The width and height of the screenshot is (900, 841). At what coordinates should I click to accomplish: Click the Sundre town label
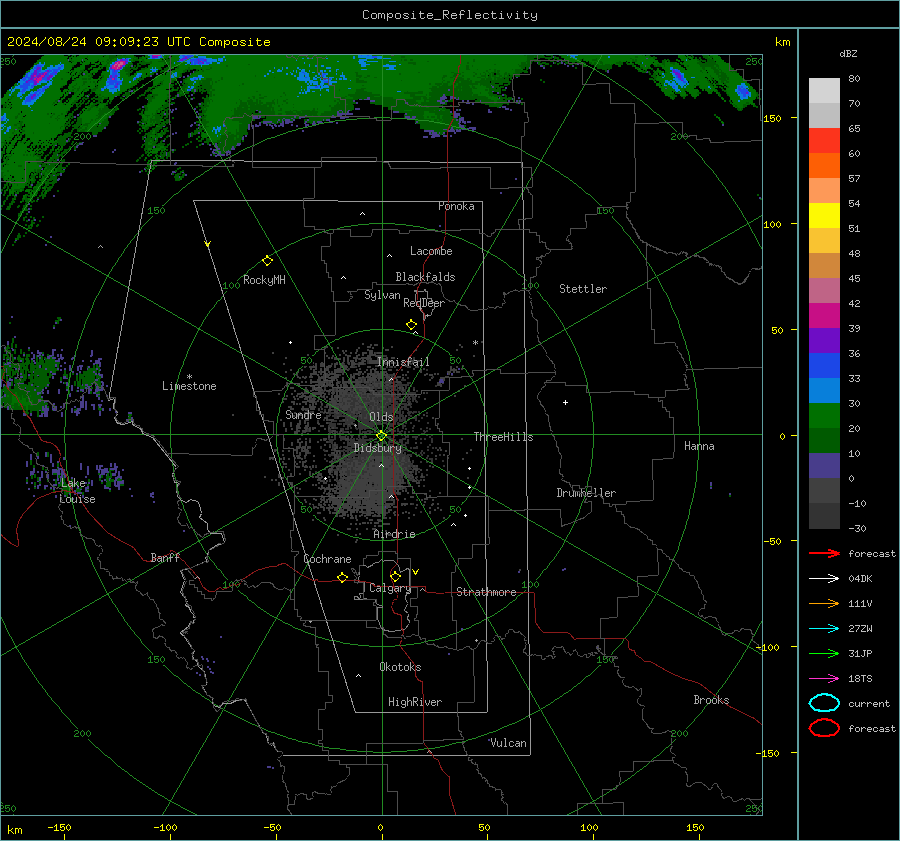(x=303, y=414)
